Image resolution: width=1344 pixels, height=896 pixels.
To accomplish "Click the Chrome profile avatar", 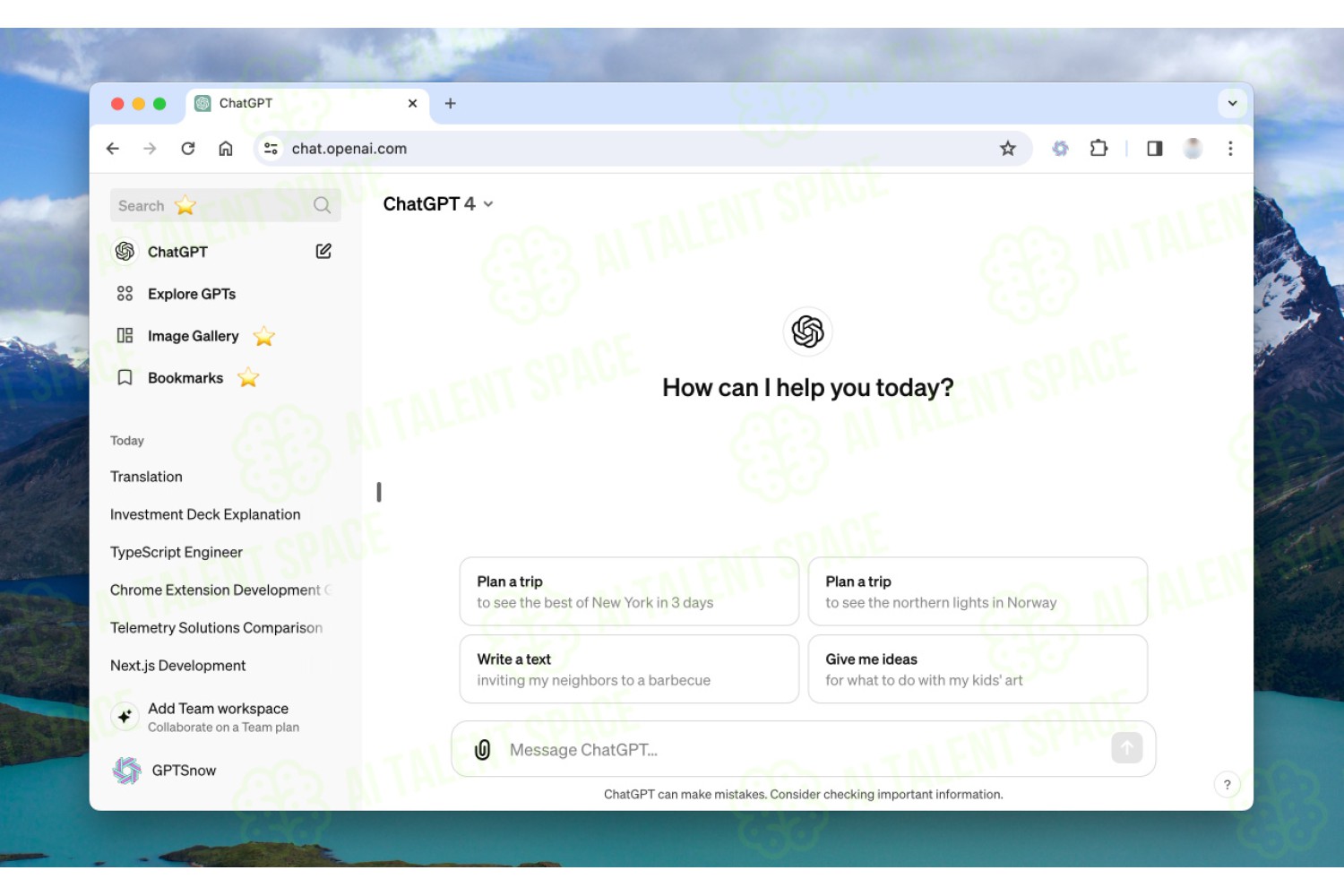I will click(1193, 149).
